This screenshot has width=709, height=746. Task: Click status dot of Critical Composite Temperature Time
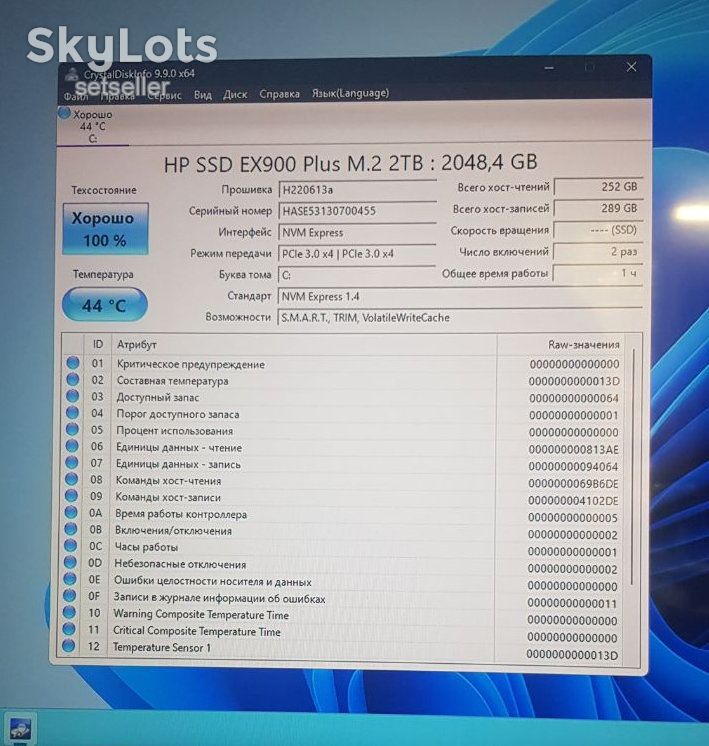point(69,629)
